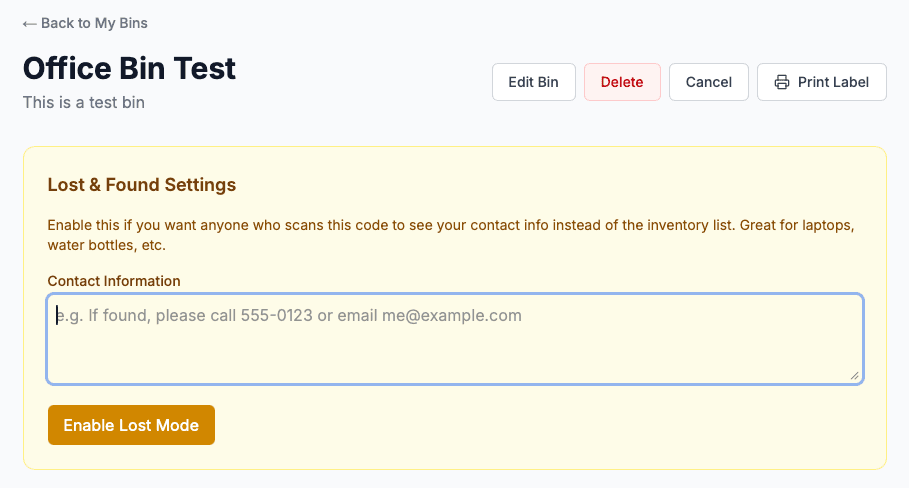Image resolution: width=909 pixels, height=488 pixels.
Task: Click empty yellow space right of settings heading
Action: pyautogui.click(x=550, y=185)
